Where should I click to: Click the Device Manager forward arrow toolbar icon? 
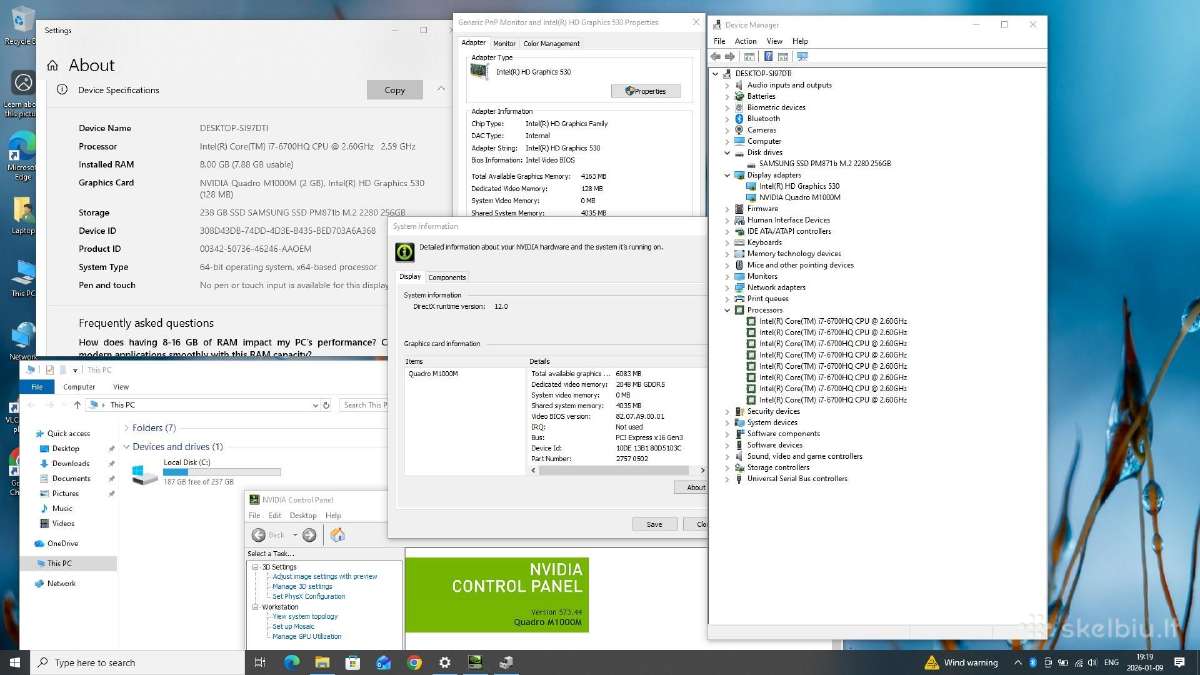pos(730,57)
